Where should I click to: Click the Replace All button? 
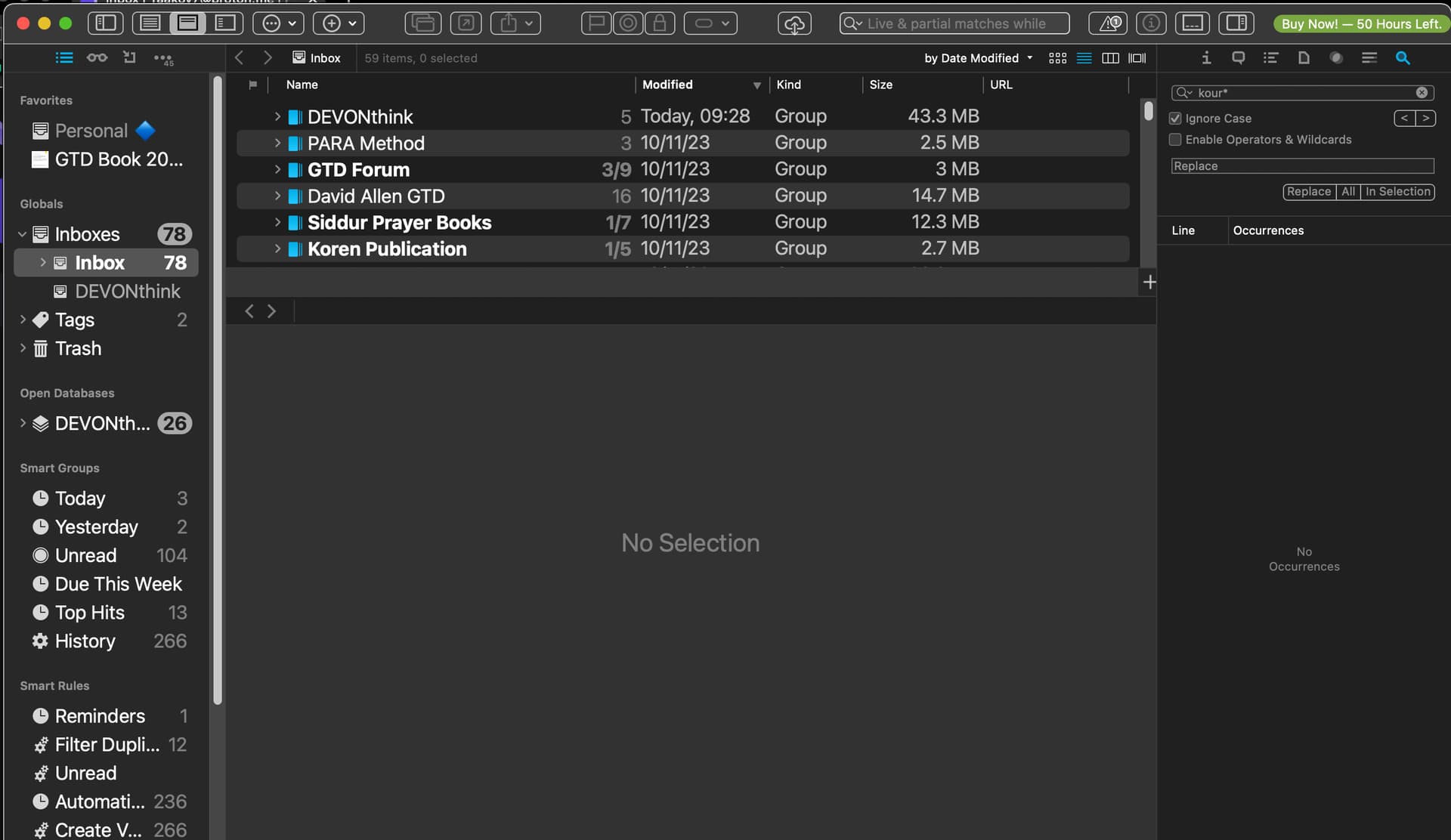tap(1347, 192)
